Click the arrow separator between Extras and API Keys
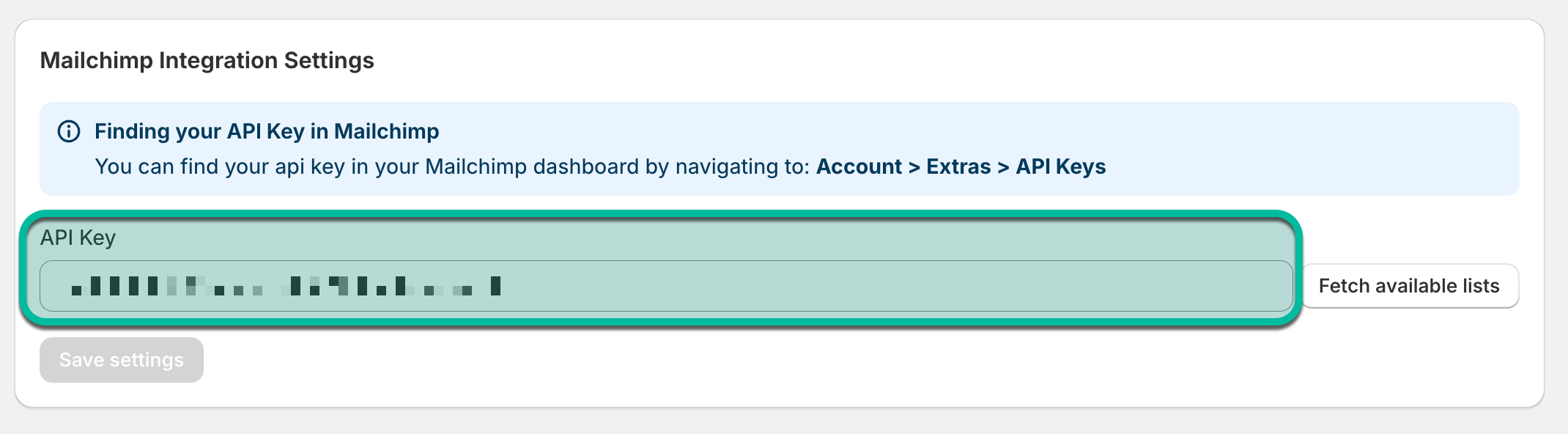Viewport: 1568px width, 434px height. (x=1003, y=167)
